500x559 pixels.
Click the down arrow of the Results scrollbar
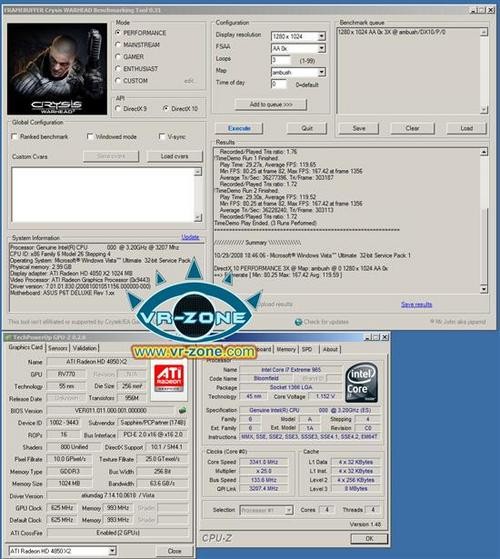pos(484,289)
